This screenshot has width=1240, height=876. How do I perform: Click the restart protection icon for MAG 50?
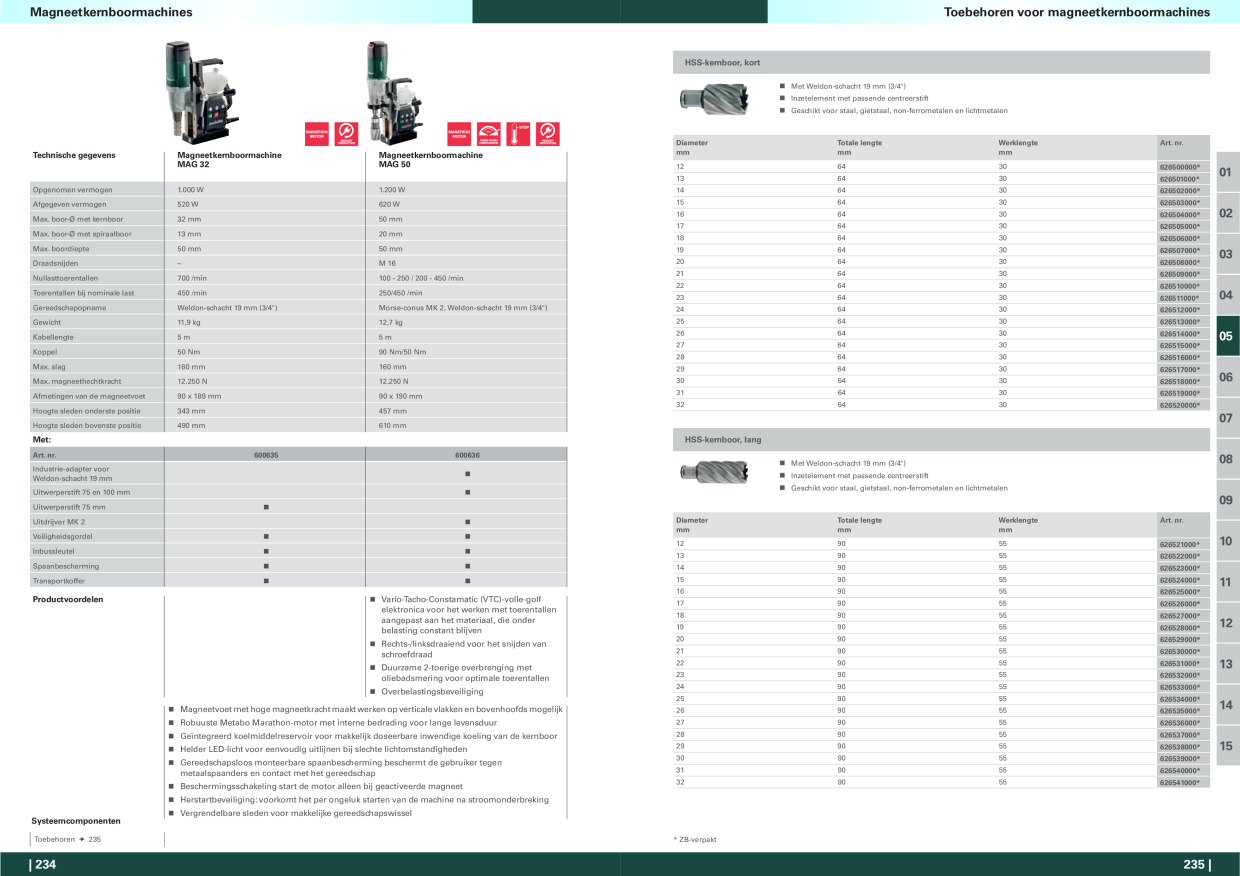(547, 134)
